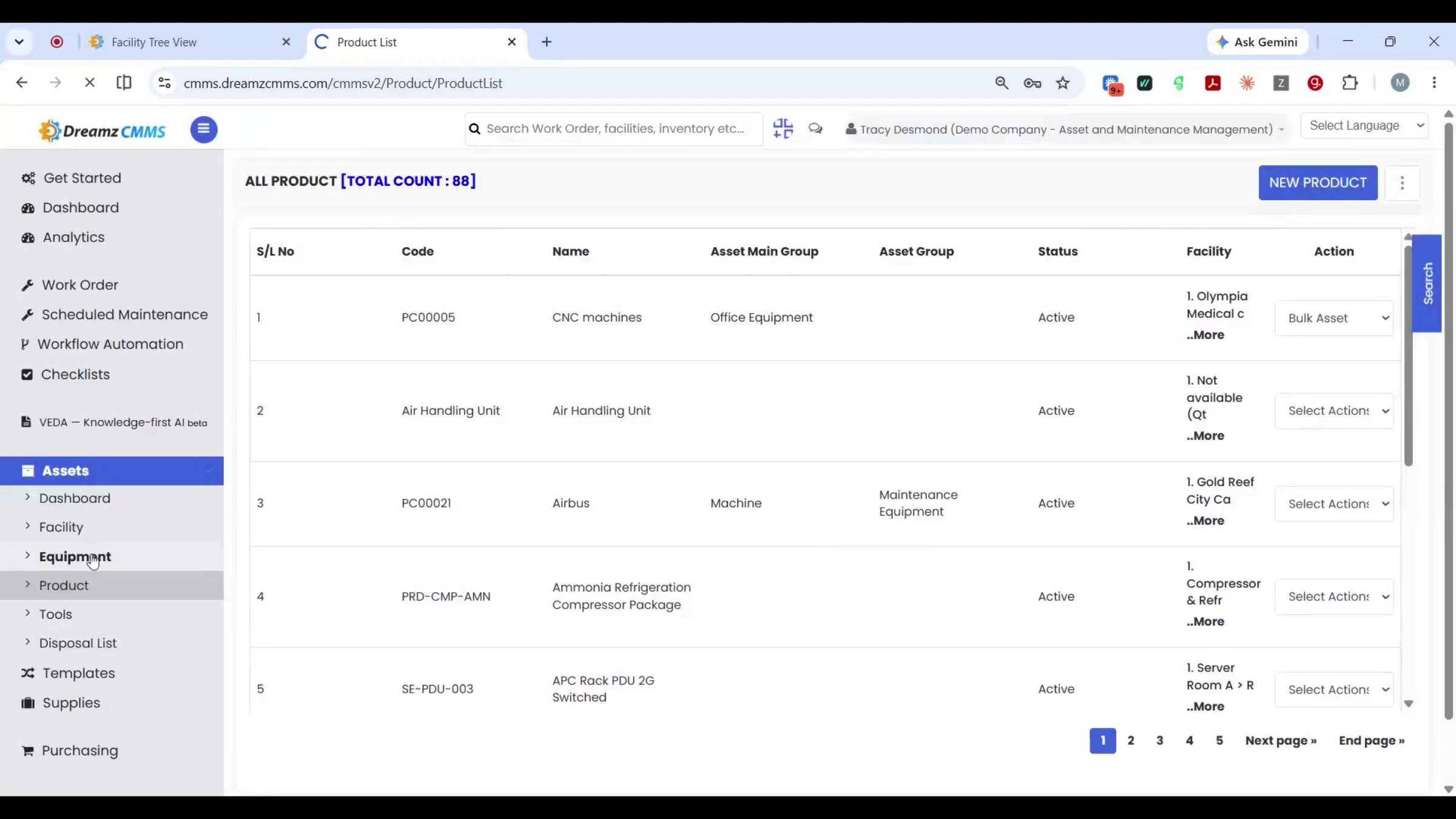Click the magnifier icon in the search box
The width and height of the screenshot is (1456, 819).
pyautogui.click(x=475, y=129)
